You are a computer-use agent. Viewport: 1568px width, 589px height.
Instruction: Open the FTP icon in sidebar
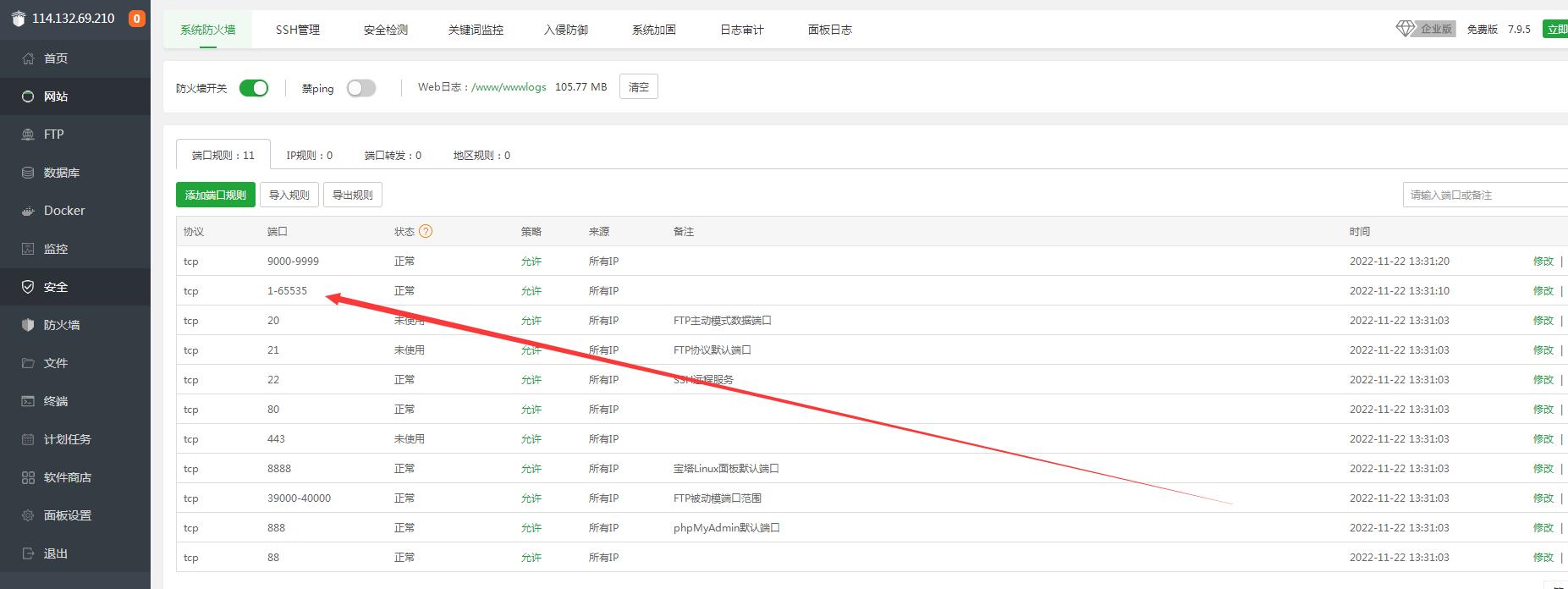[x=28, y=135]
